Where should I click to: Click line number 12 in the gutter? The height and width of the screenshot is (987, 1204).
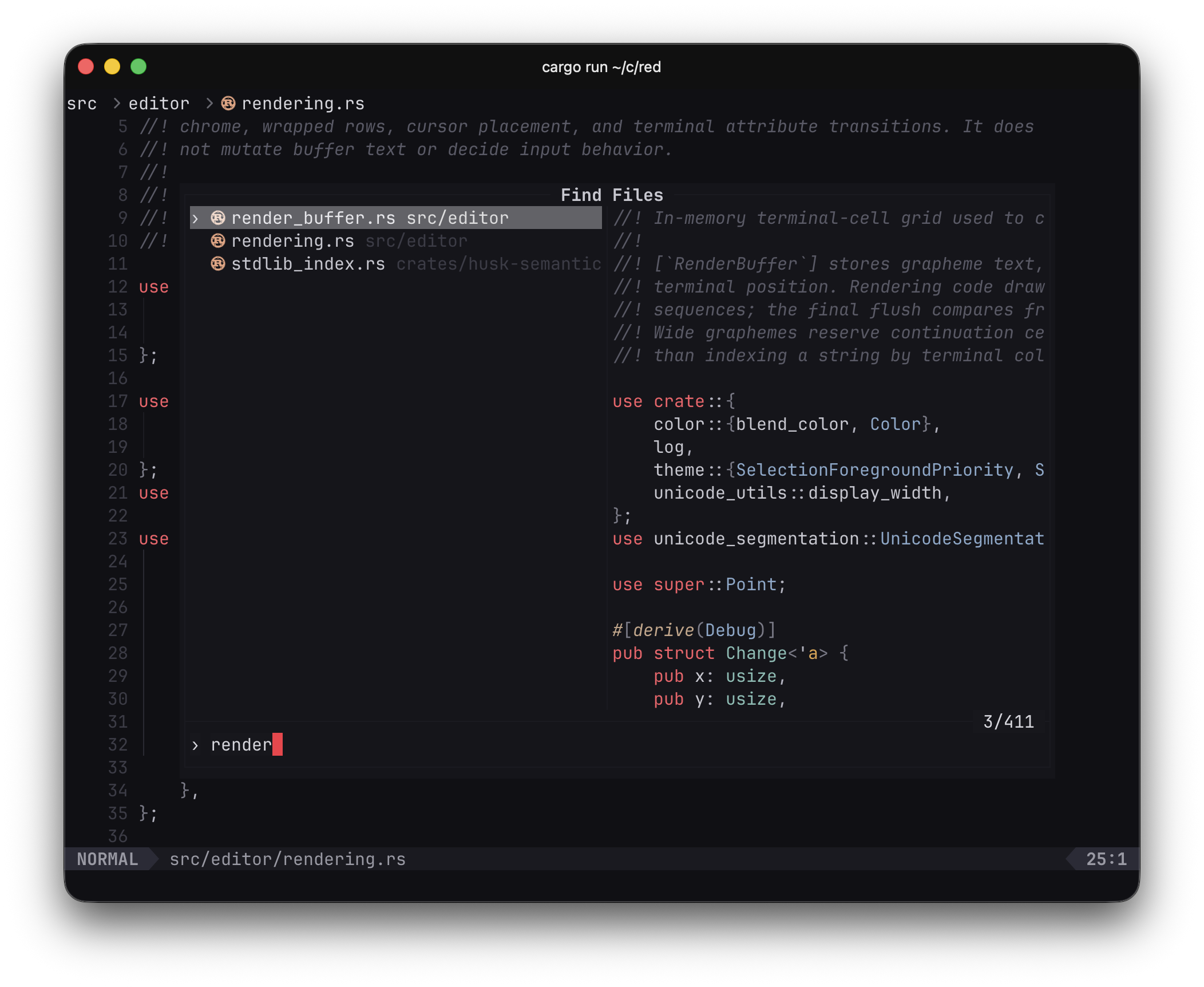tap(118, 287)
